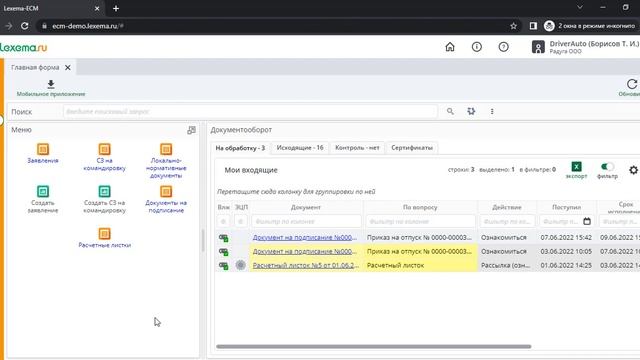Click Влж column filter box
The width and height of the screenshot is (640, 360).
223,221
